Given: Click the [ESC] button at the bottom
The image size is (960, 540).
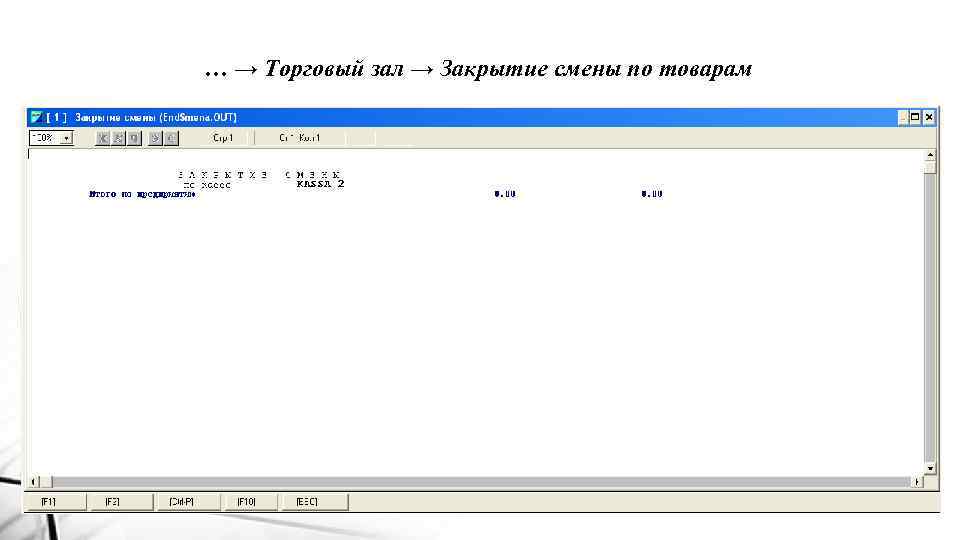Looking at the screenshot, I should [315, 502].
